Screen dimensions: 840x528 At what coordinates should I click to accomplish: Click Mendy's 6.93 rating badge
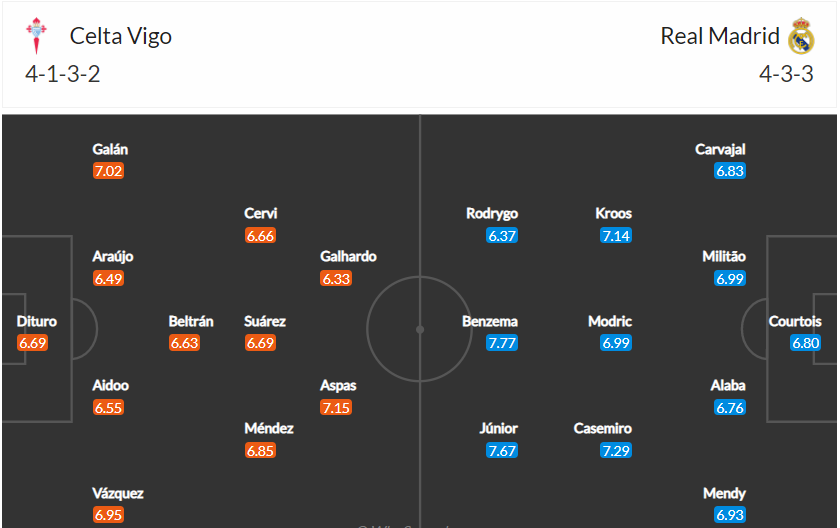click(x=730, y=515)
